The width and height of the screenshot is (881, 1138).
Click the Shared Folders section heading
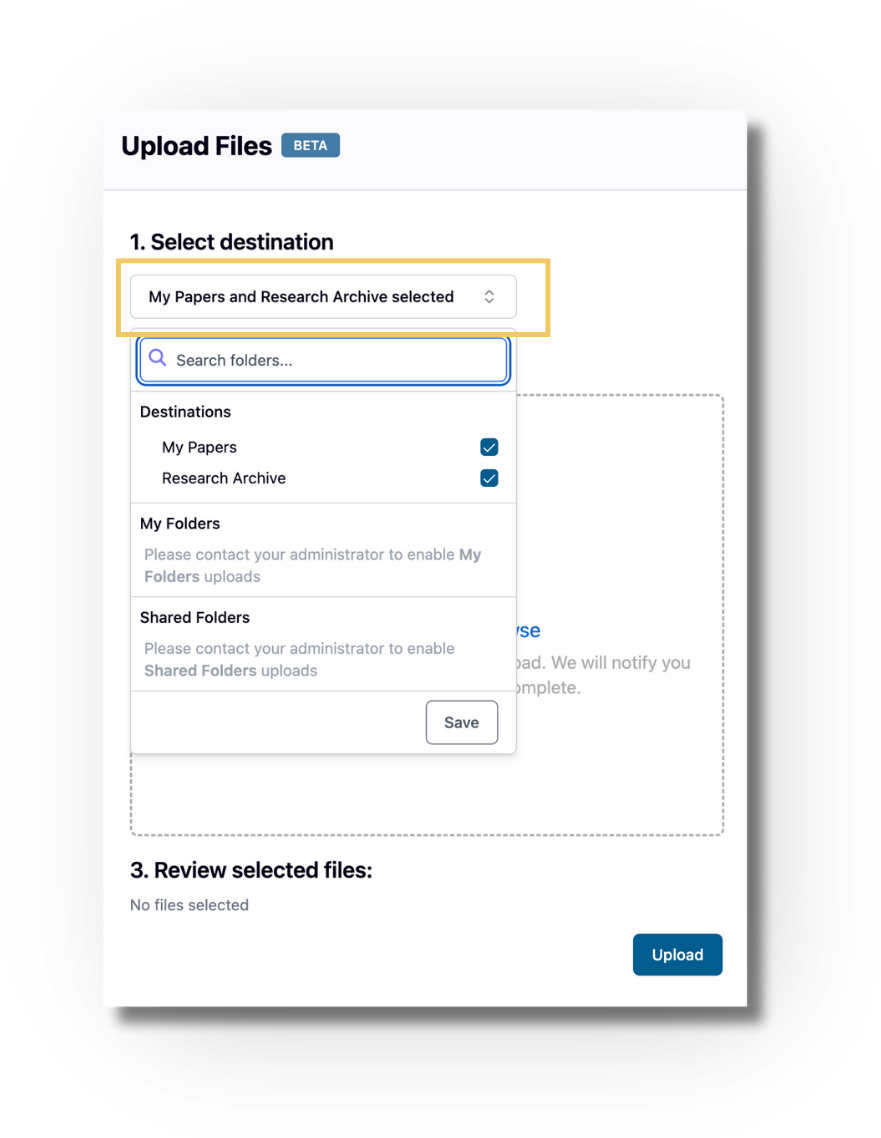194,617
